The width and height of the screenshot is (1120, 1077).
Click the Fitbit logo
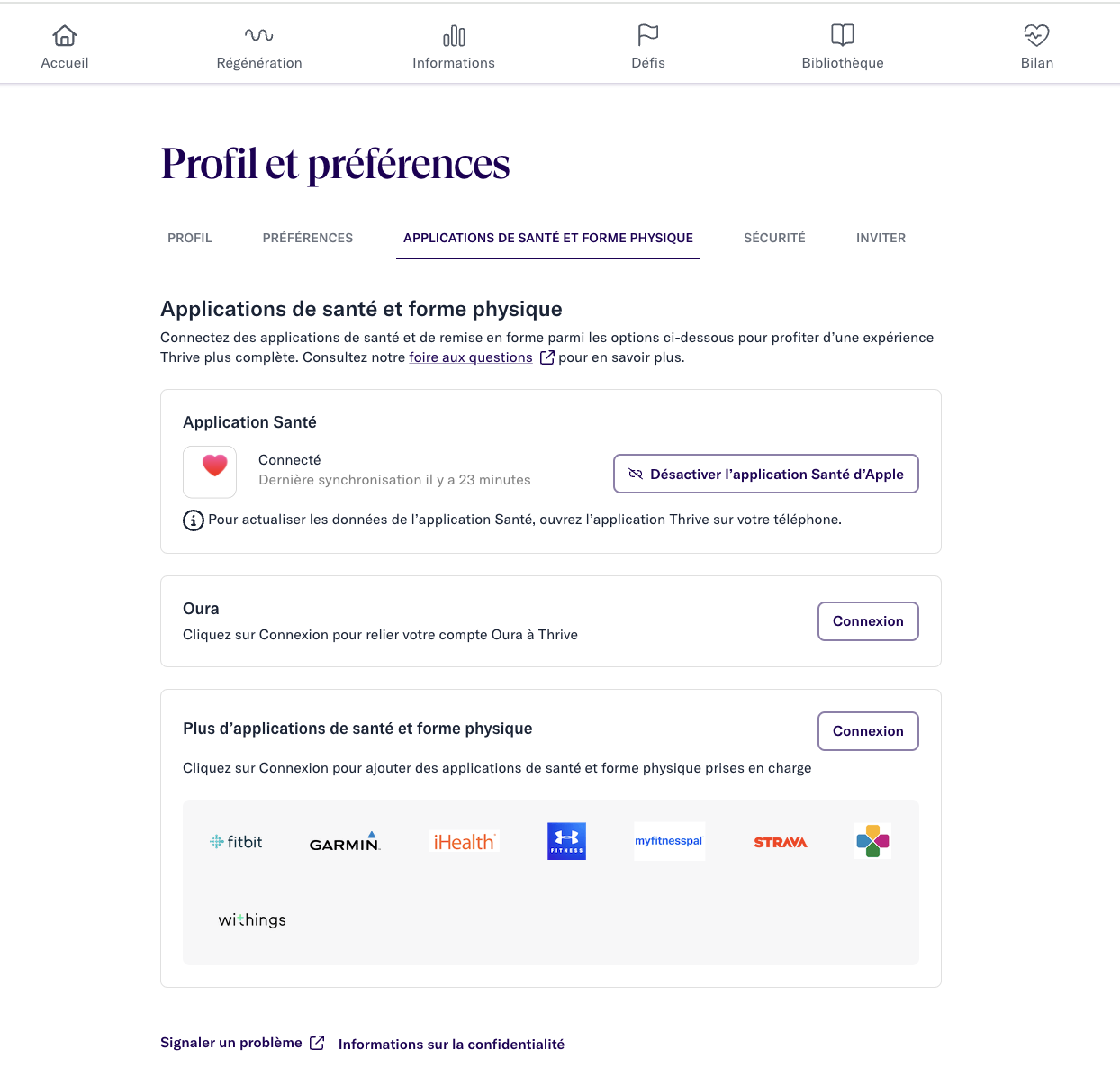point(237,842)
